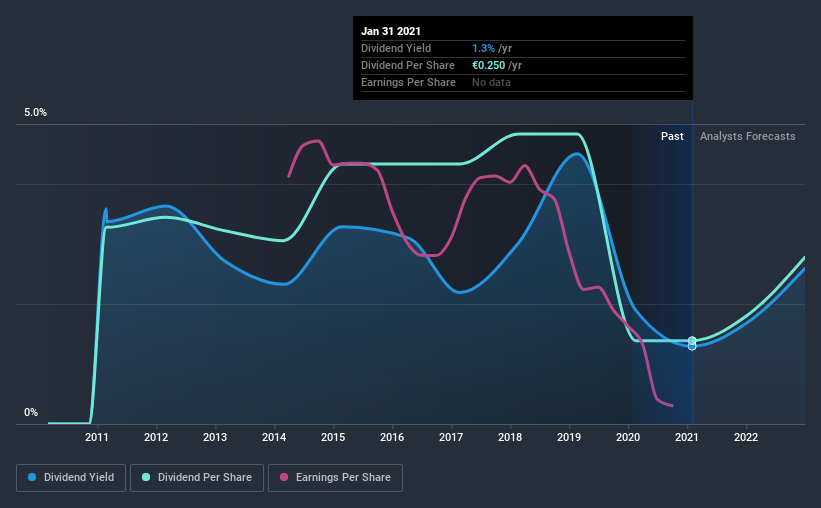821x508 pixels.
Task: Click the 0% y-axis label
Action: (31, 413)
